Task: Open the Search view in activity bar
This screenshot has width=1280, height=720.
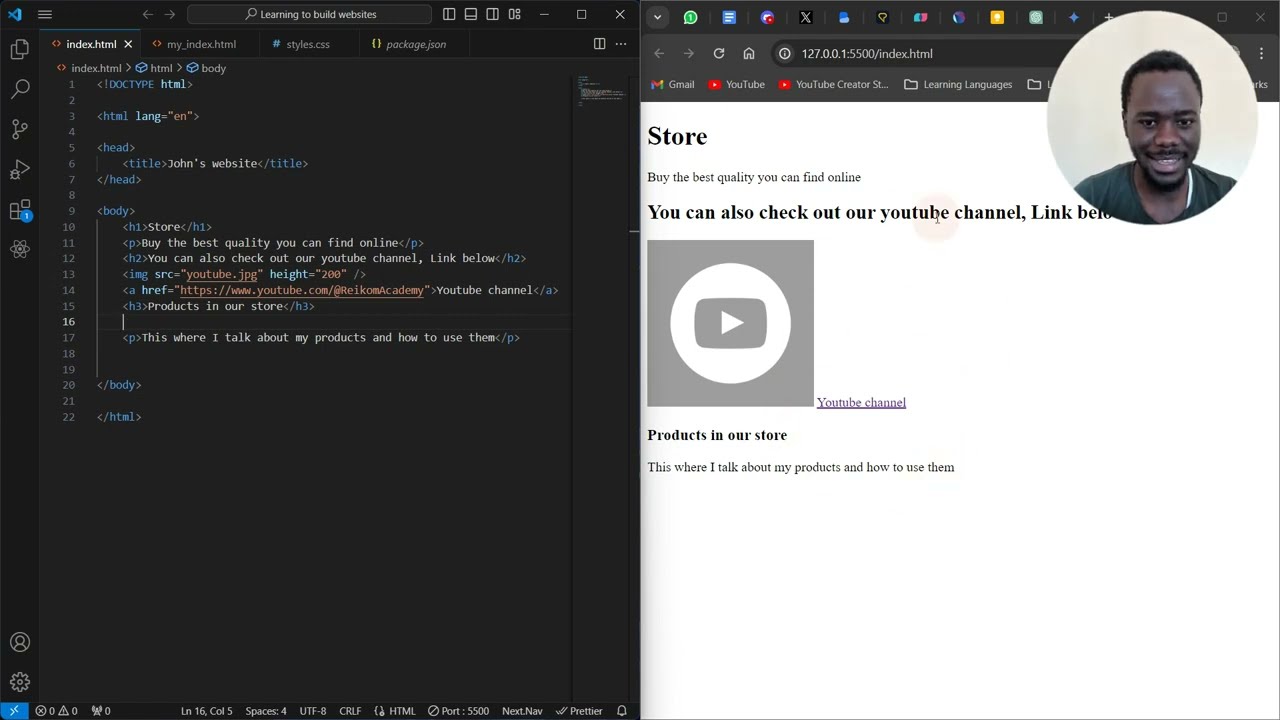Action: coord(20,89)
